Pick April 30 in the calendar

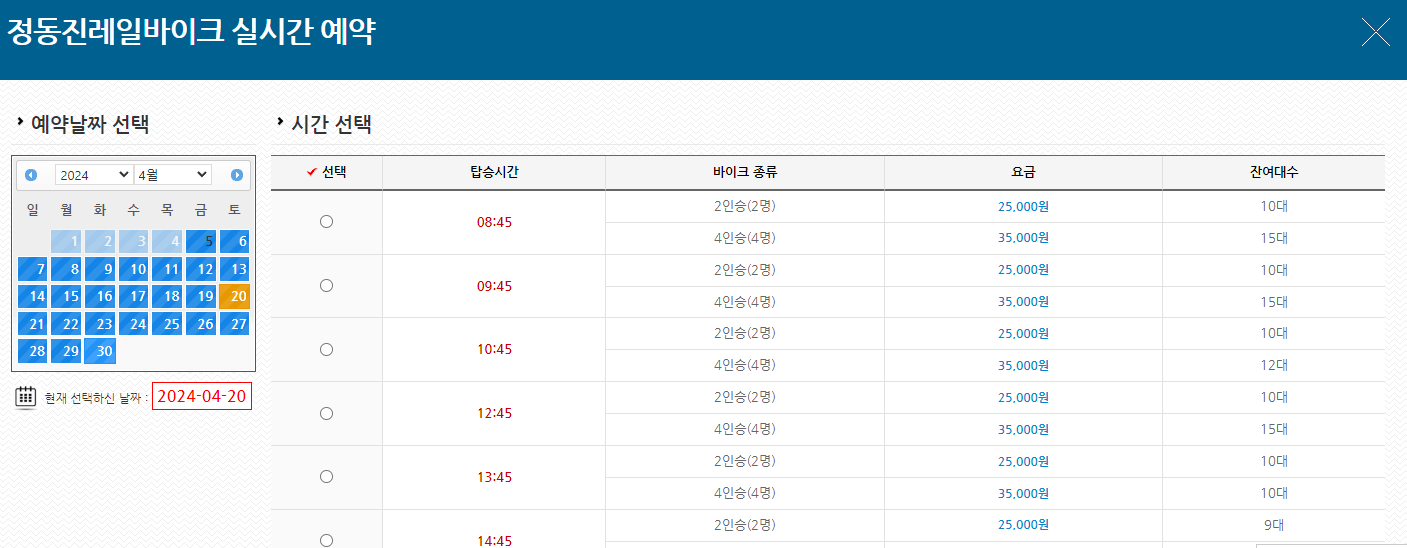(100, 351)
